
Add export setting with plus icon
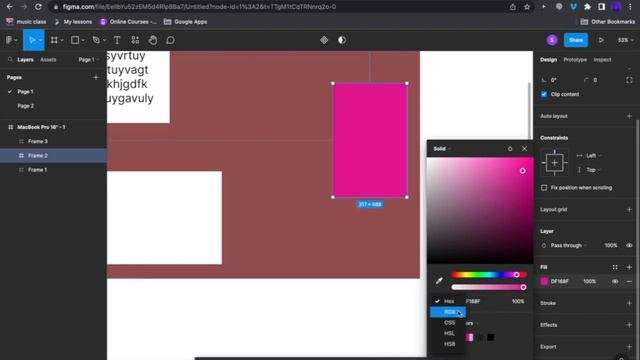(x=629, y=347)
